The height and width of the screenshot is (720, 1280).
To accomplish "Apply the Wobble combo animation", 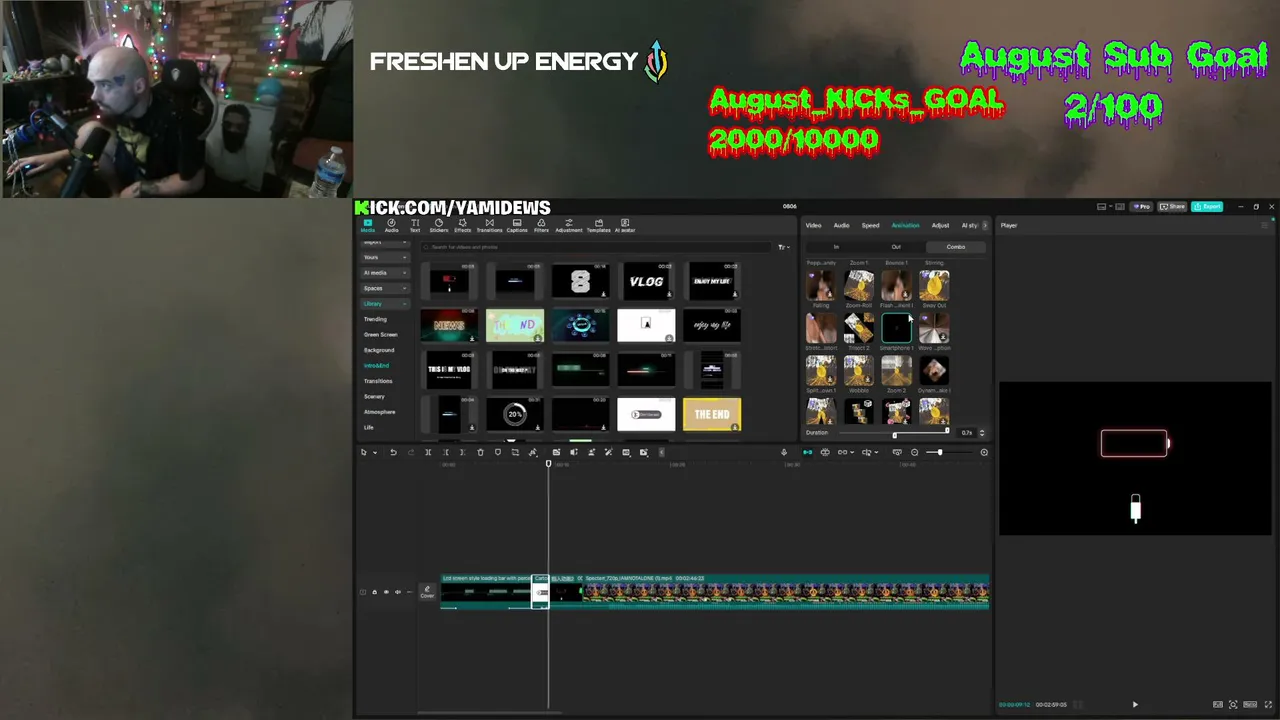I will pyautogui.click(x=858, y=373).
